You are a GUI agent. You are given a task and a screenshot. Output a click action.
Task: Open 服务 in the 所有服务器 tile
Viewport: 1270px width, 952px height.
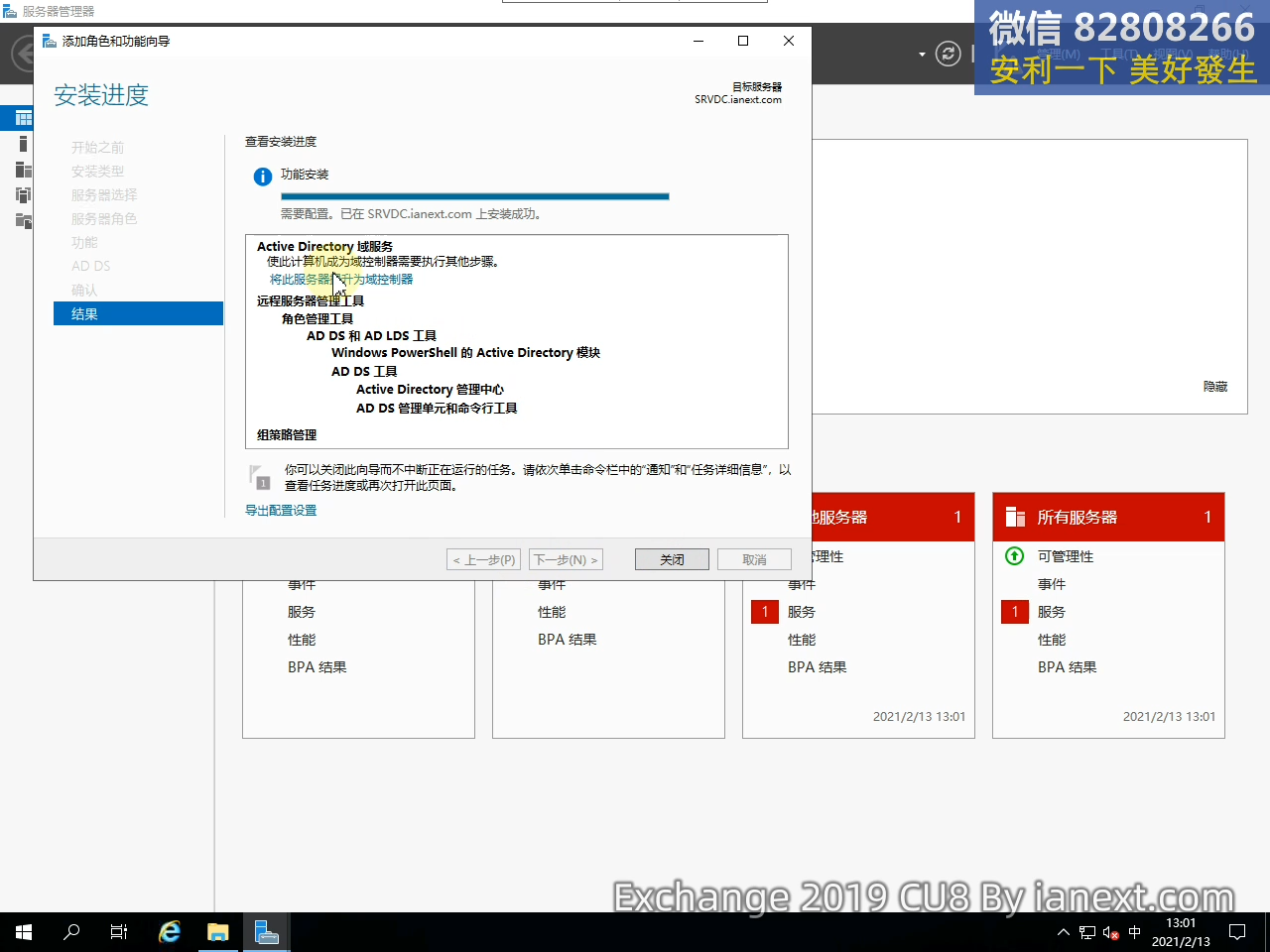click(1051, 612)
